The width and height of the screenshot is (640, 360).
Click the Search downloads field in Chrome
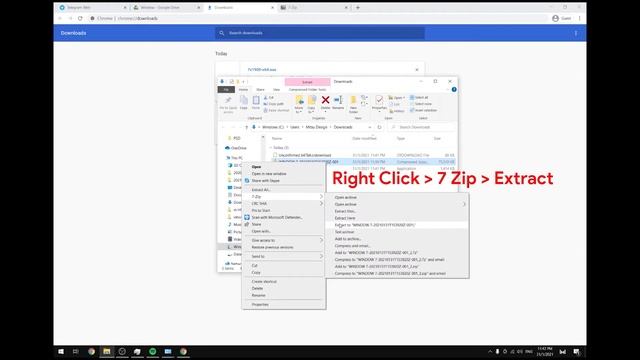tap(320, 33)
